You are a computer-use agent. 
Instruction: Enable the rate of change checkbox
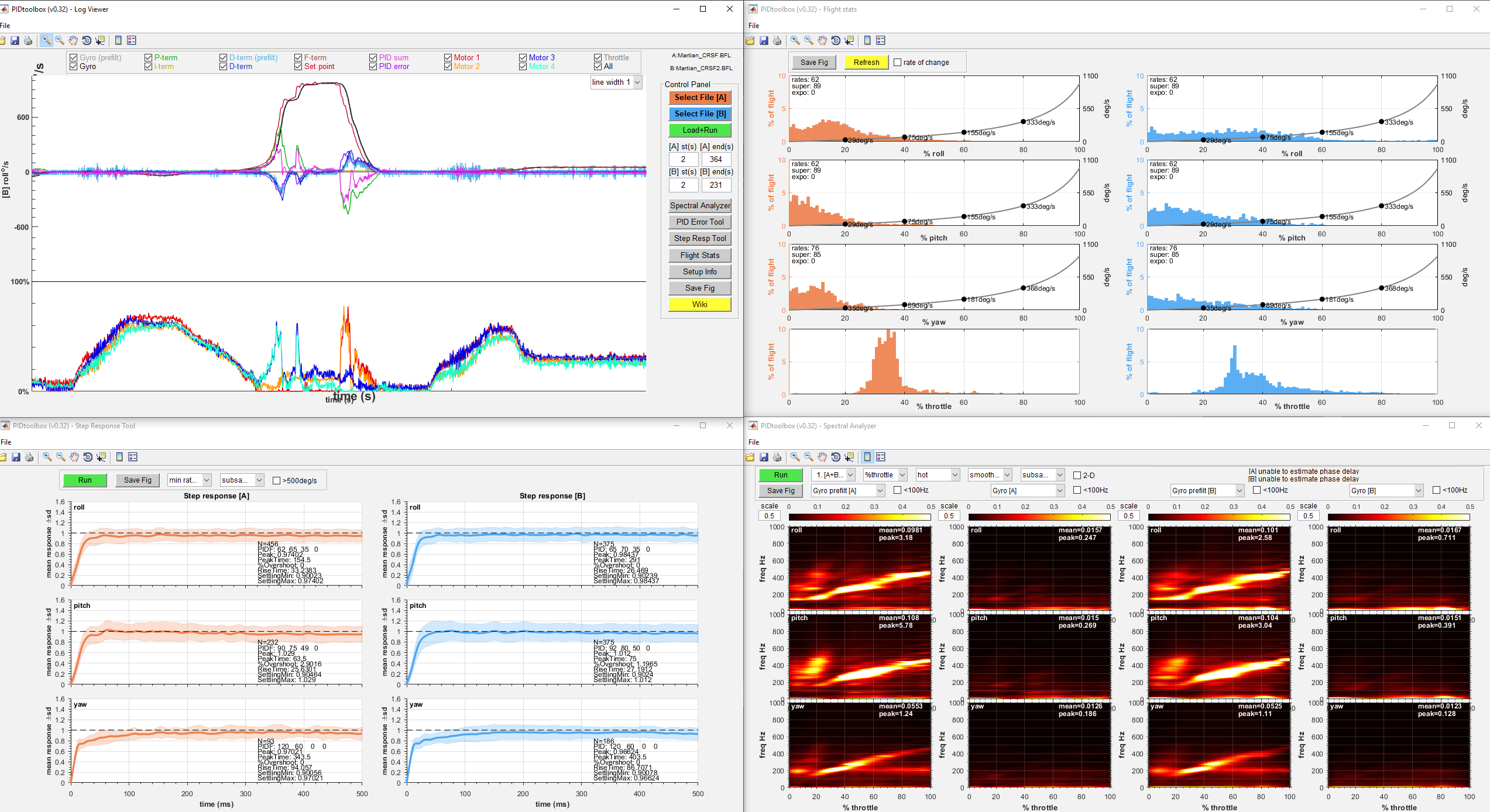[898, 63]
